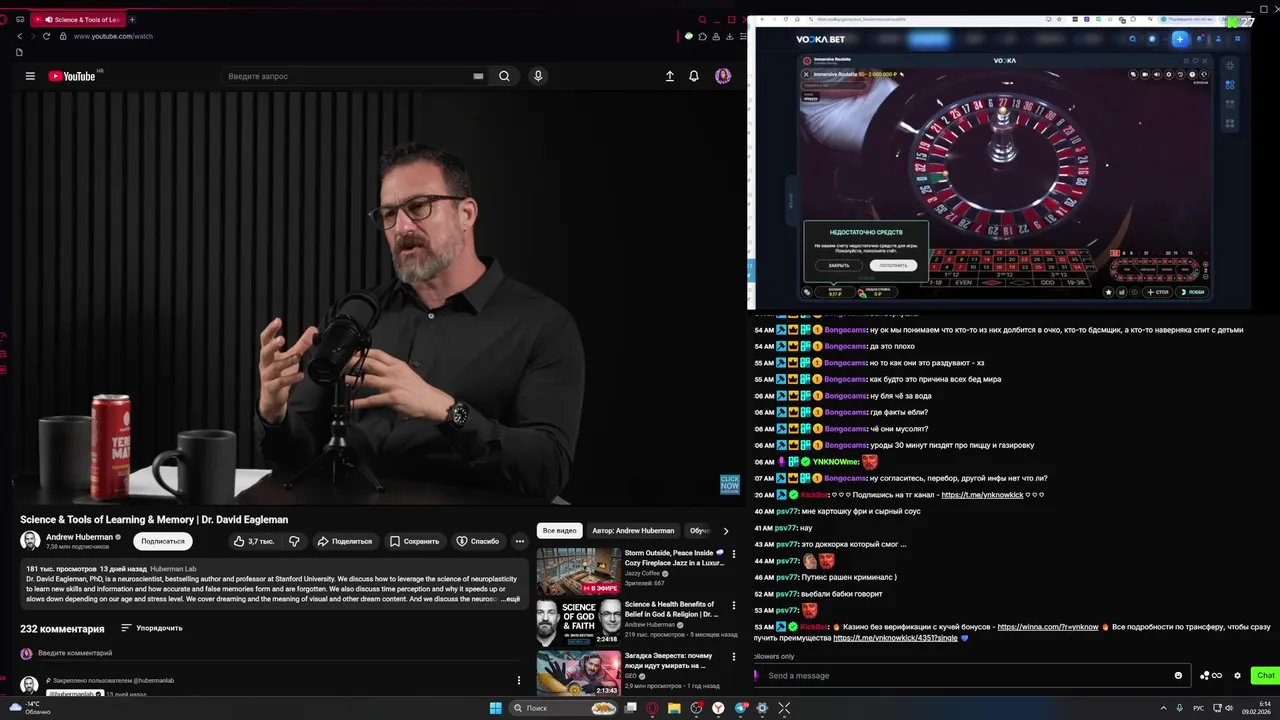
Task: Open the taskbar volume control
Action: pyautogui.click(x=1229, y=708)
